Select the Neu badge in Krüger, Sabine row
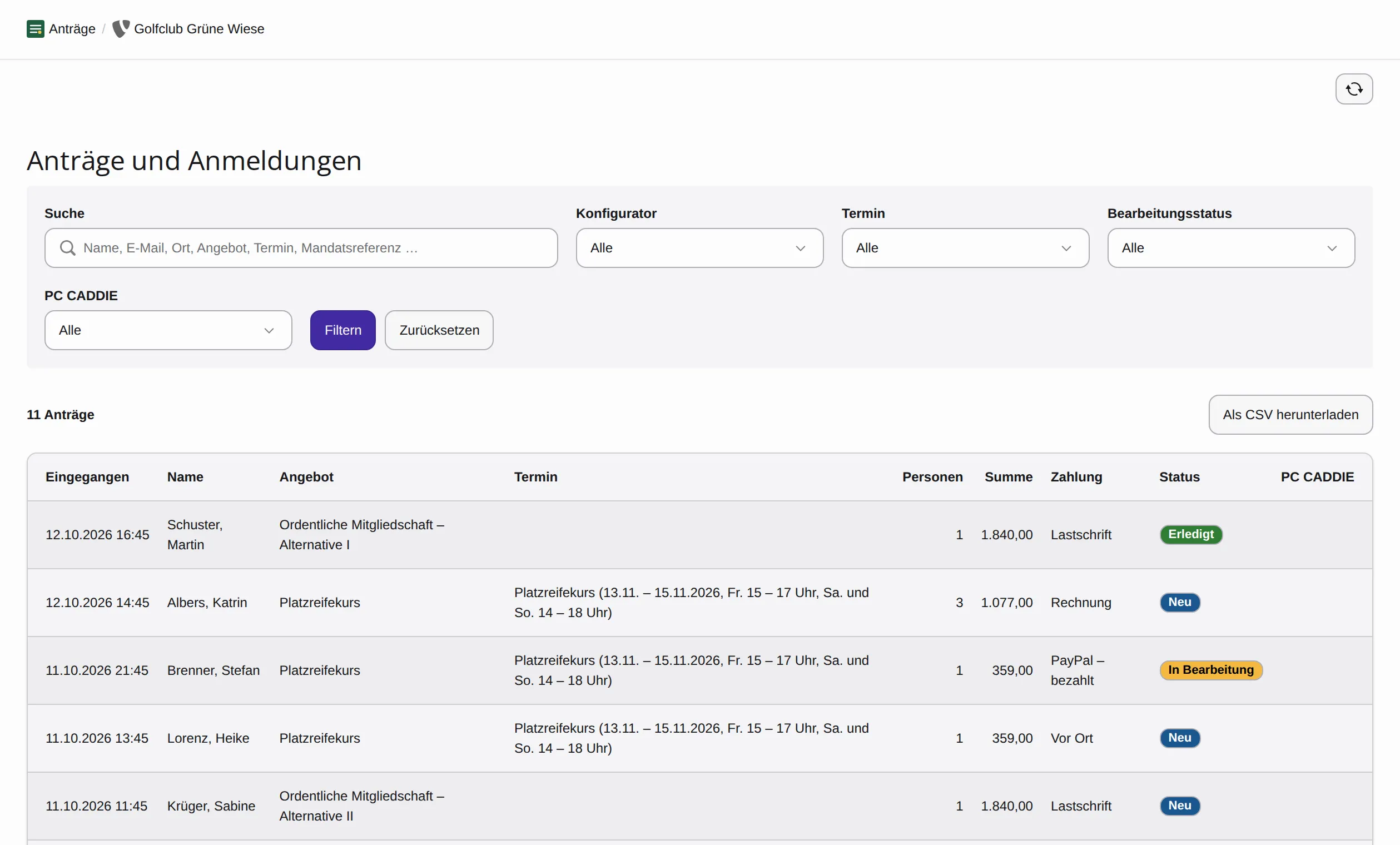Viewport: 1400px width, 845px height. (1179, 806)
